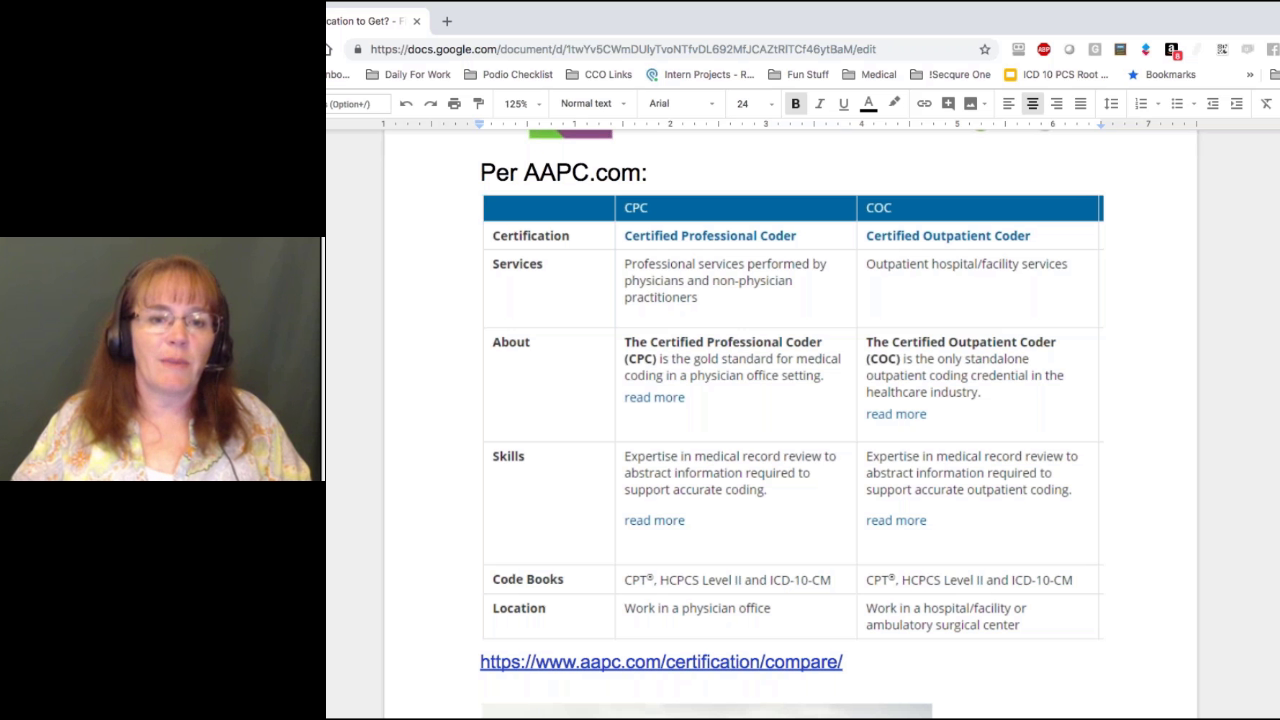Select the paint format tool

pos(478,104)
